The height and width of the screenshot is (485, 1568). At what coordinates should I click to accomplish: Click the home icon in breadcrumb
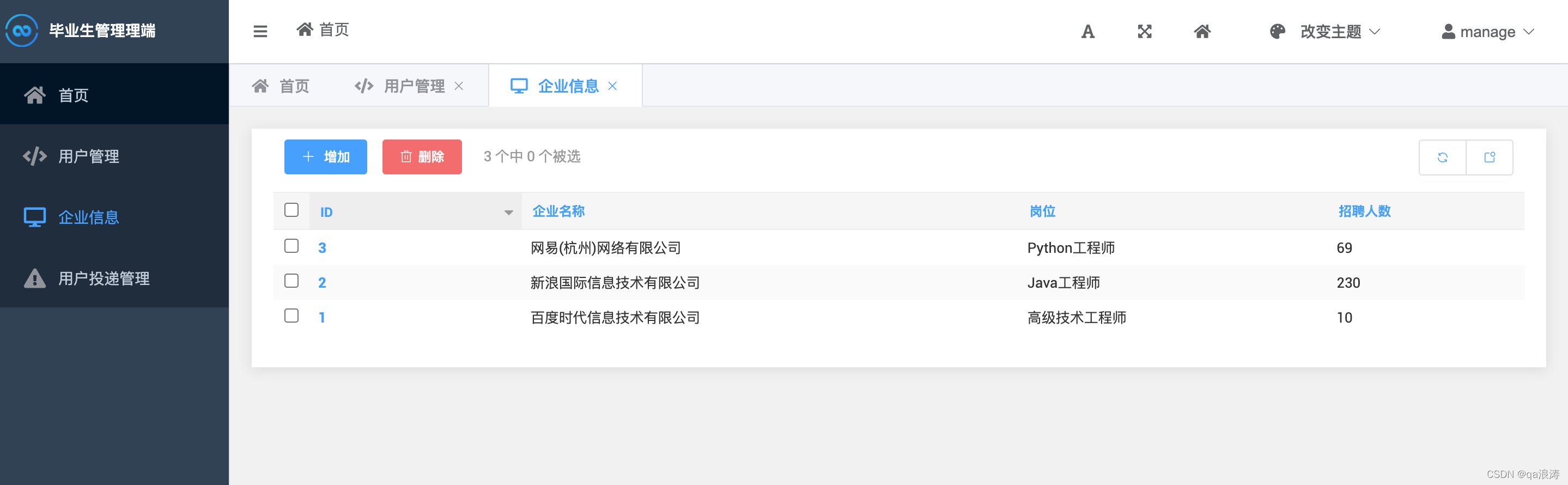tap(305, 29)
